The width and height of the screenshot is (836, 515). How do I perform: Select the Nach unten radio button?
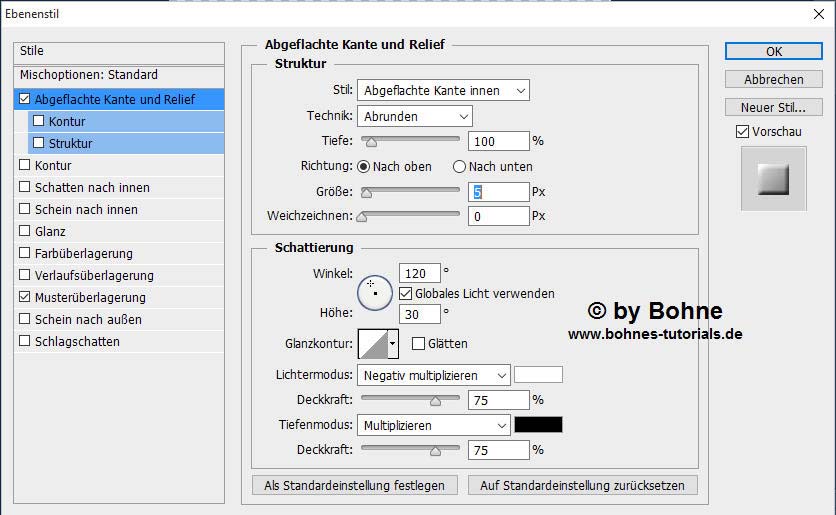(460, 167)
